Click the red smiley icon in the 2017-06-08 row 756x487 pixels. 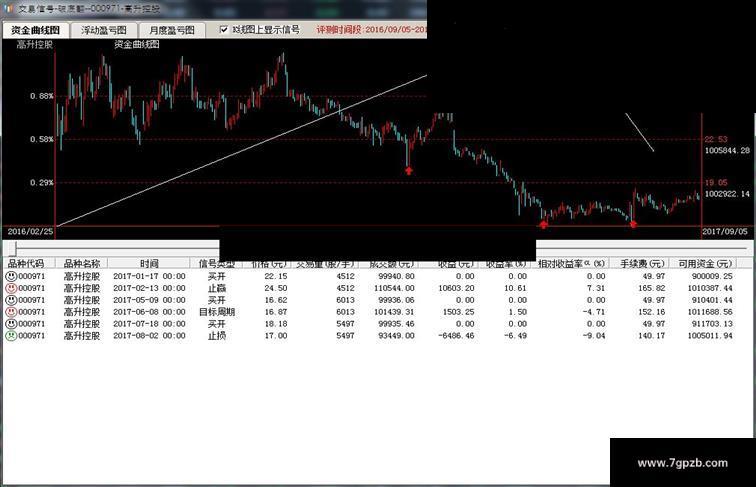11,312
